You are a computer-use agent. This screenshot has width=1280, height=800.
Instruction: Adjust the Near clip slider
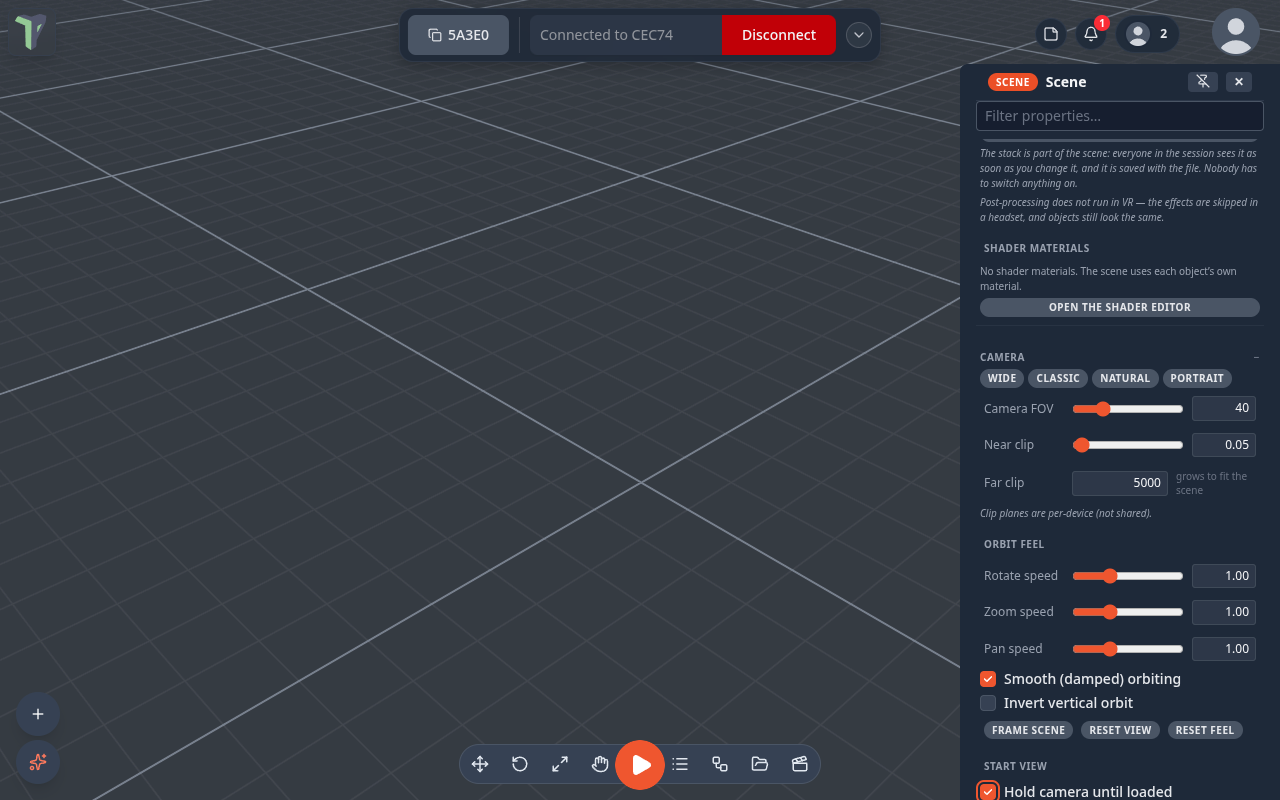click(x=1128, y=445)
